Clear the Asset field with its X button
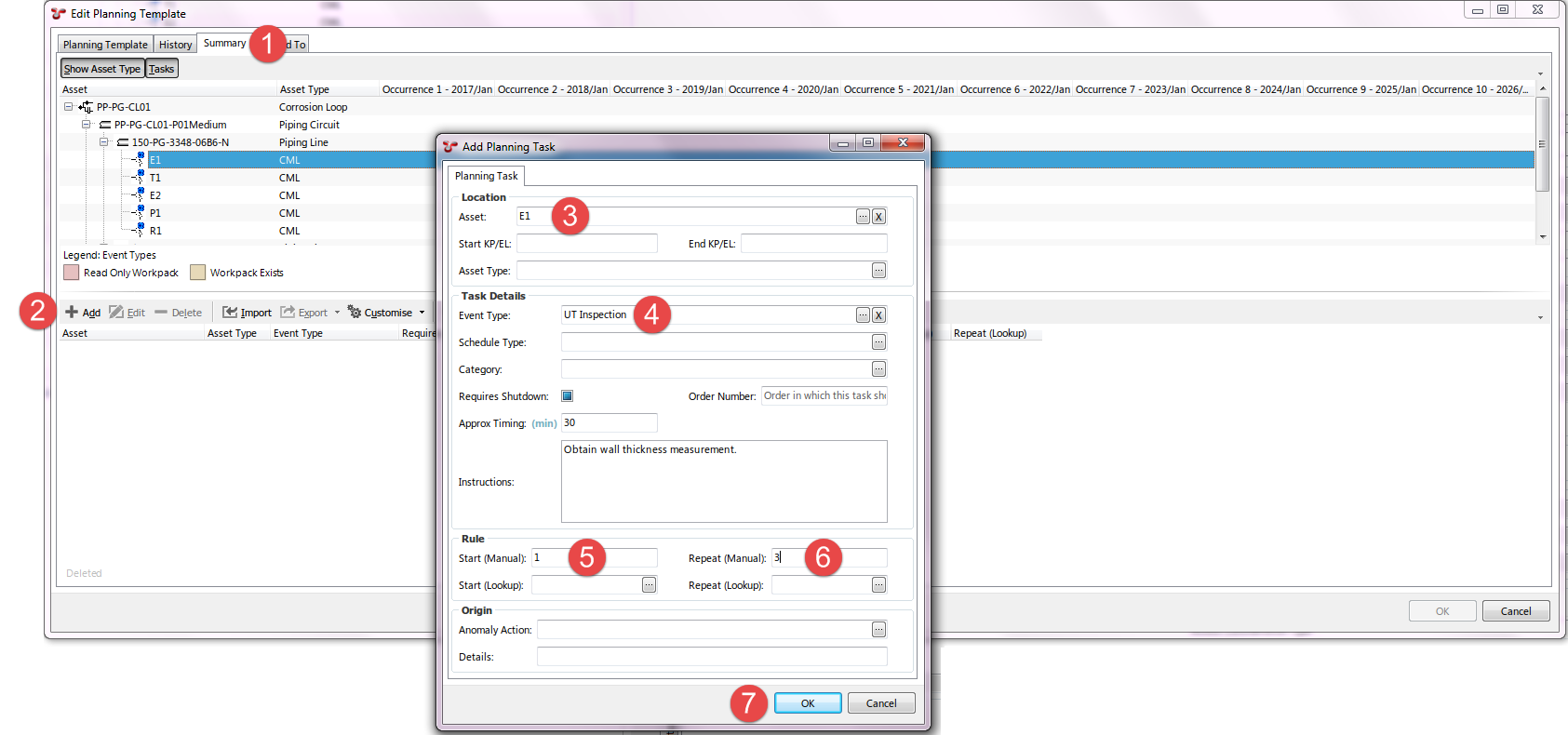Screen dimensions: 1568x735 coord(878,217)
